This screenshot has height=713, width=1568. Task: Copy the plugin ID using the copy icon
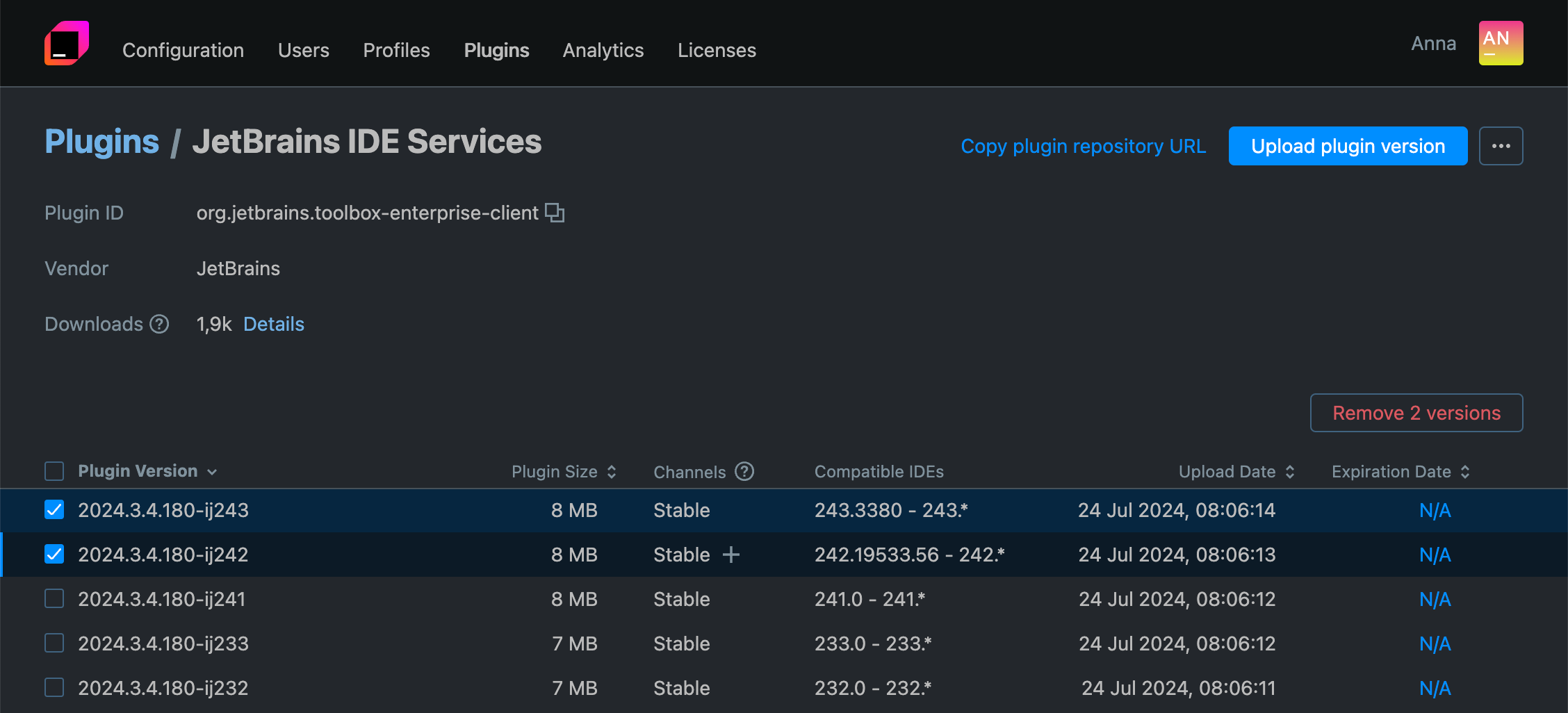coord(554,213)
